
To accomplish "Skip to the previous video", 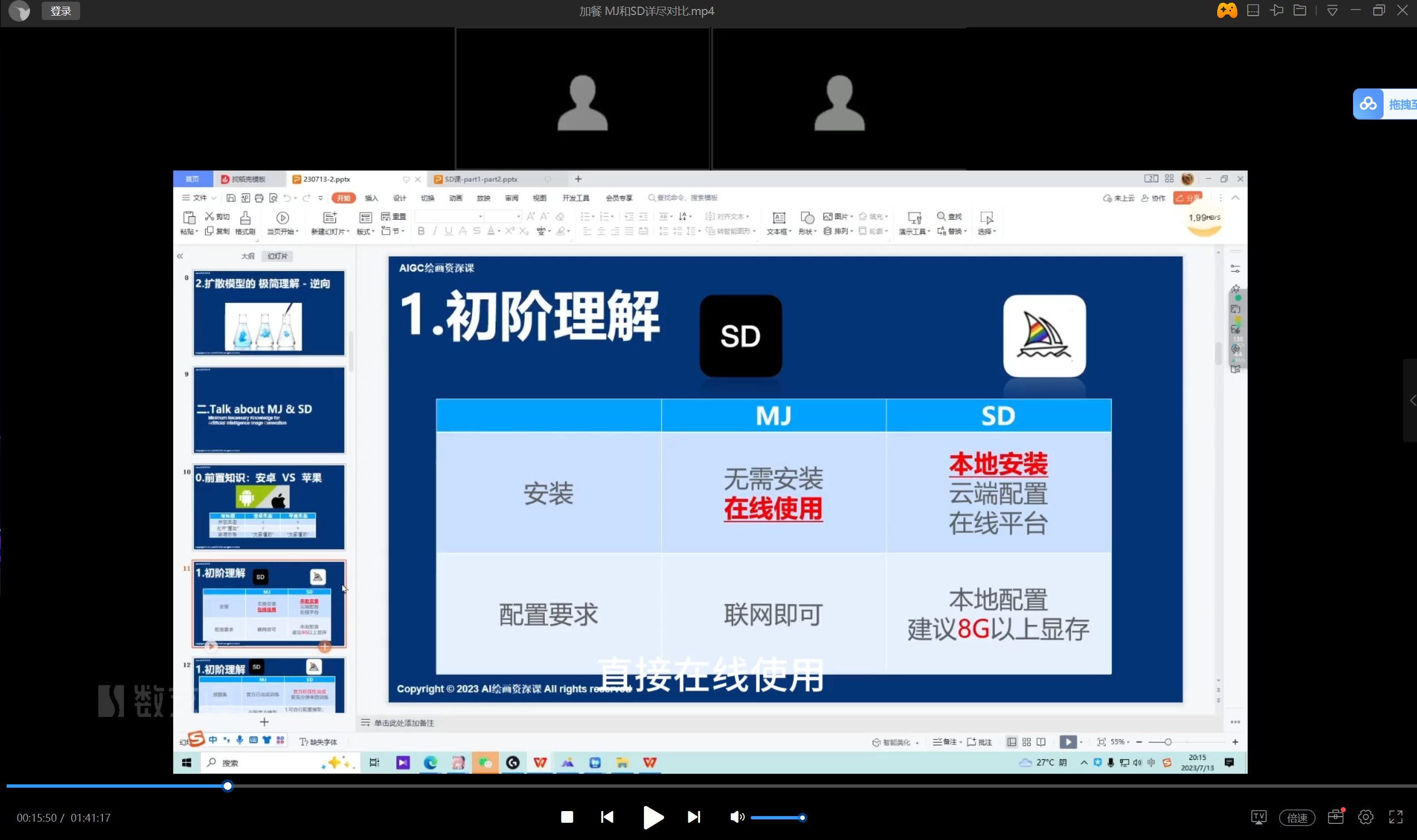I will (607, 817).
